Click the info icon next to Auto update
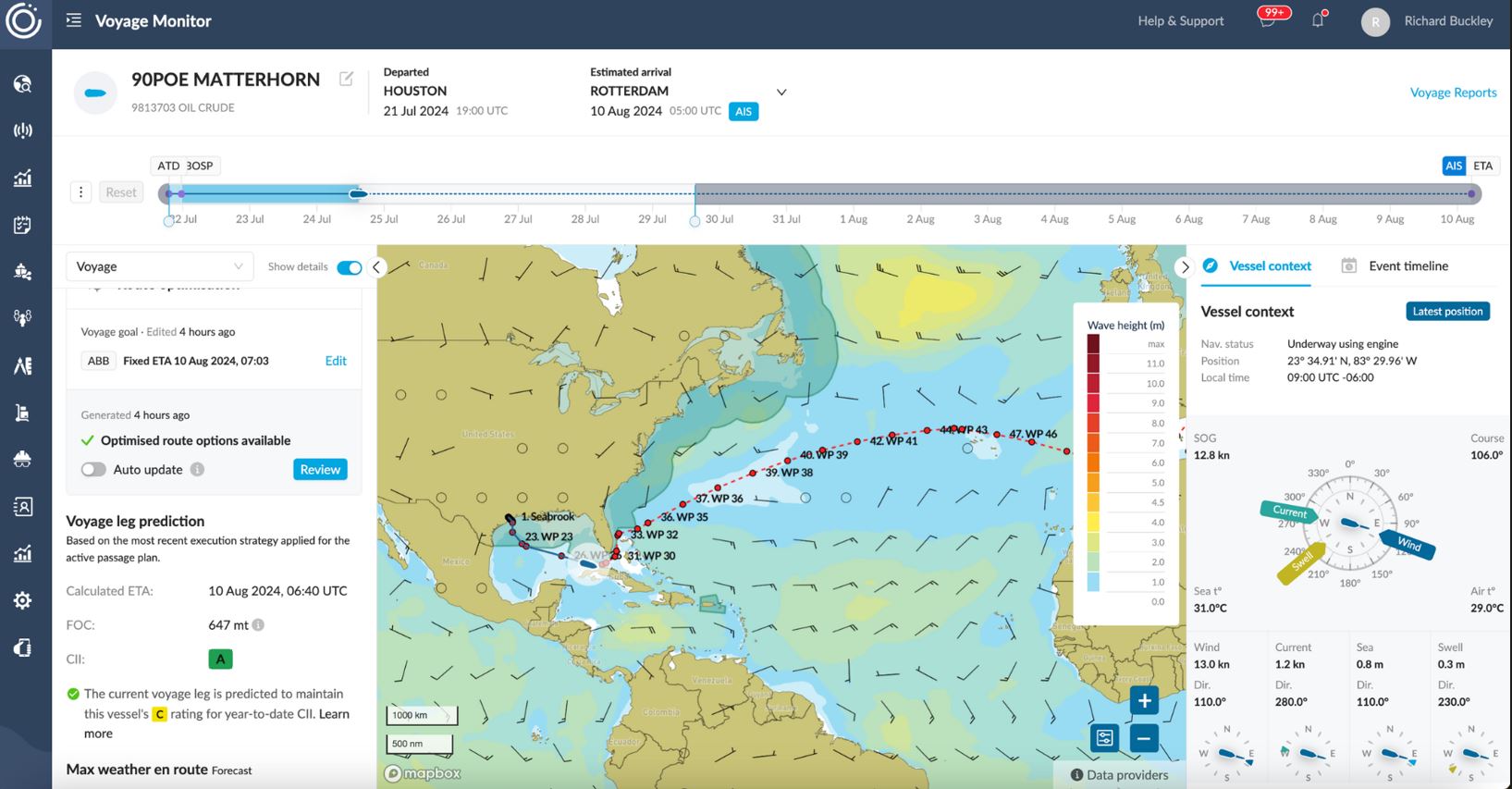The width and height of the screenshot is (1512, 789). pyautogui.click(x=197, y=470)
